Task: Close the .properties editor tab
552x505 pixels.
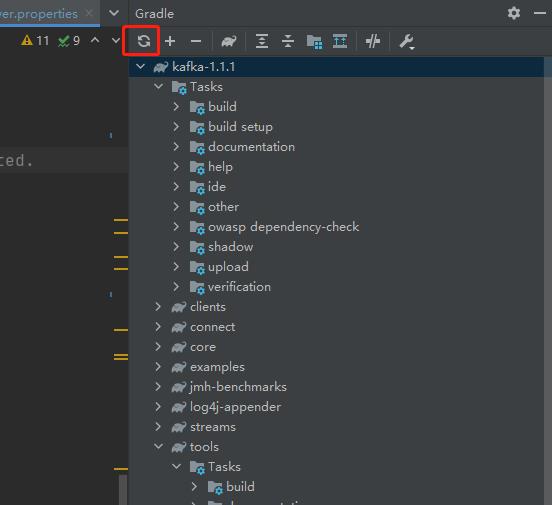Action: pyautogui.click(x=89, y=13)
